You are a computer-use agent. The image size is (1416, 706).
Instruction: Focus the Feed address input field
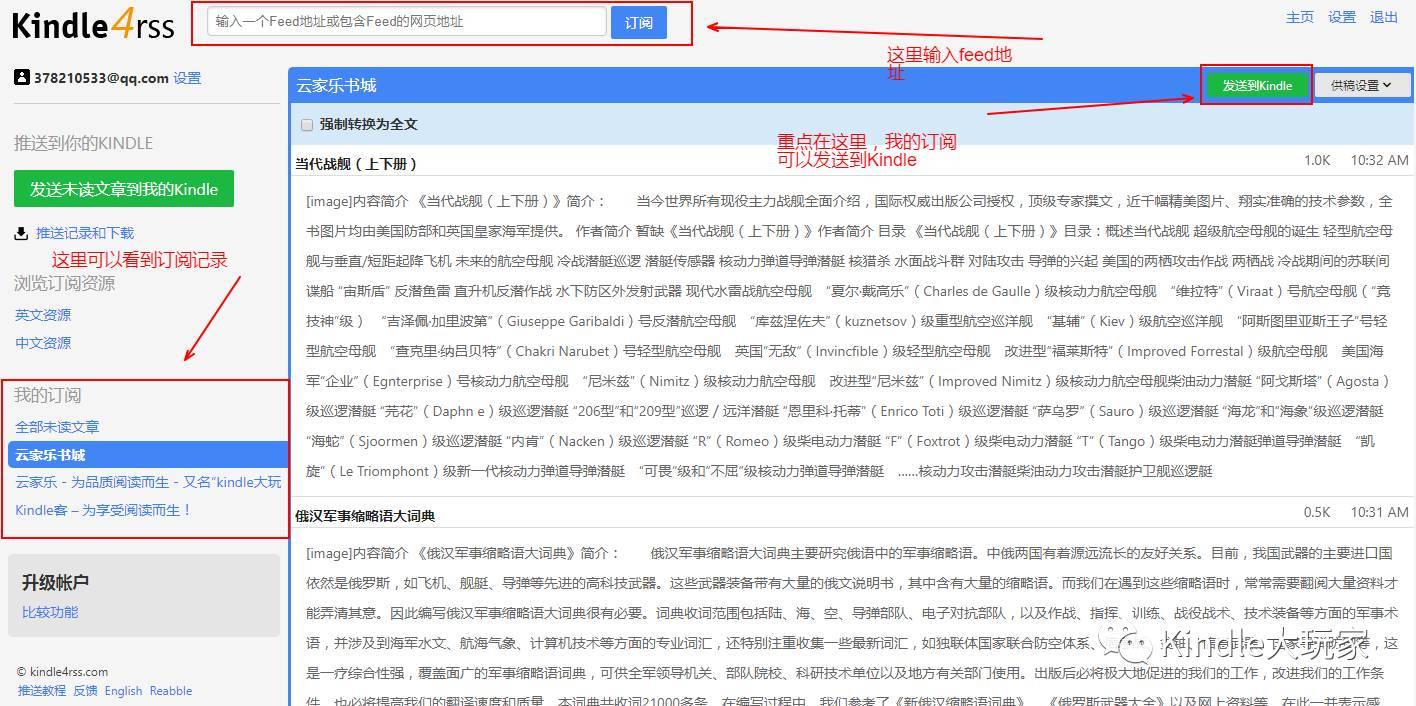pyautogui.click(x=407, y=21)
